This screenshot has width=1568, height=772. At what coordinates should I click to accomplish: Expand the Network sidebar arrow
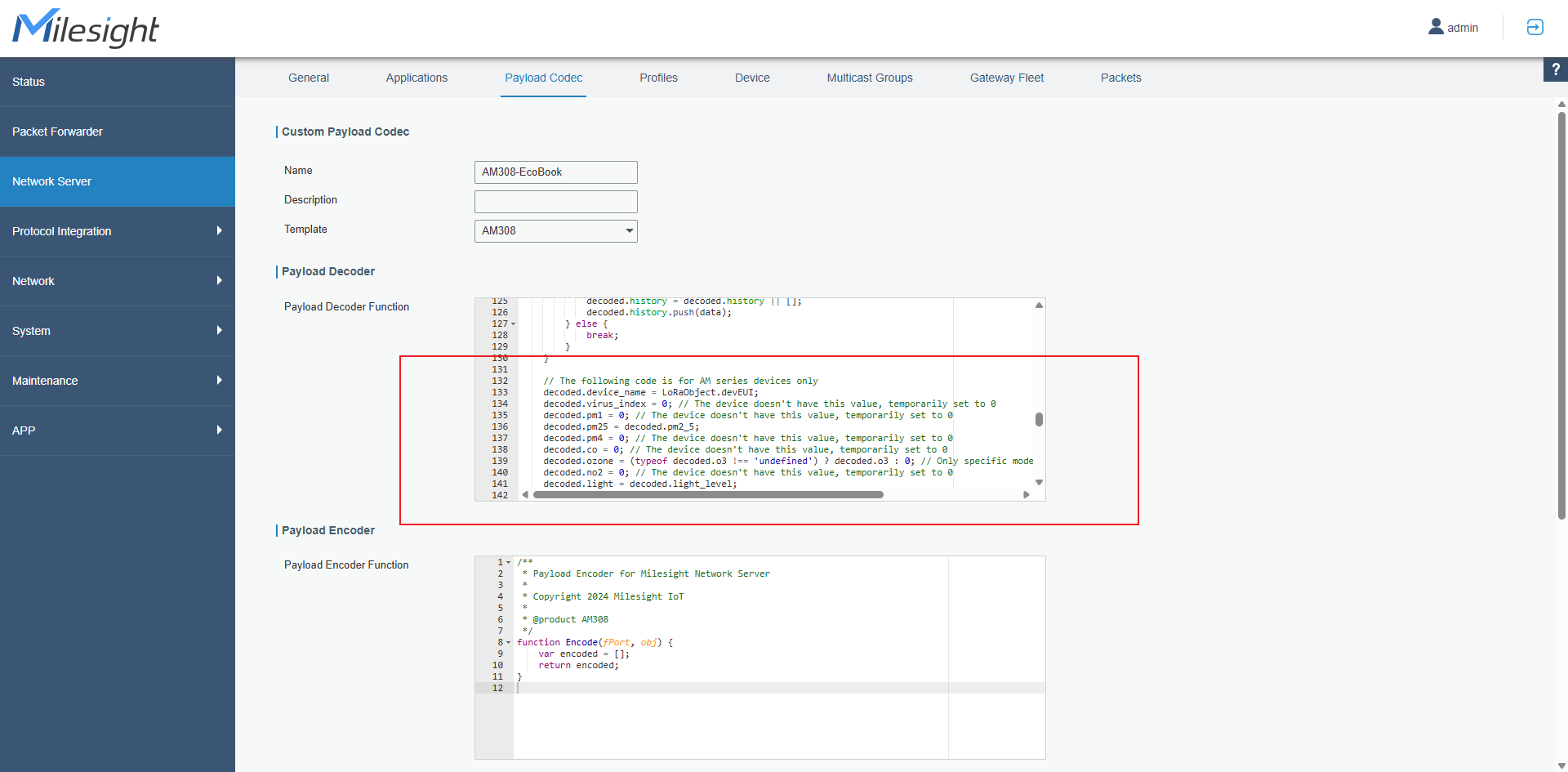click(219, 281)
